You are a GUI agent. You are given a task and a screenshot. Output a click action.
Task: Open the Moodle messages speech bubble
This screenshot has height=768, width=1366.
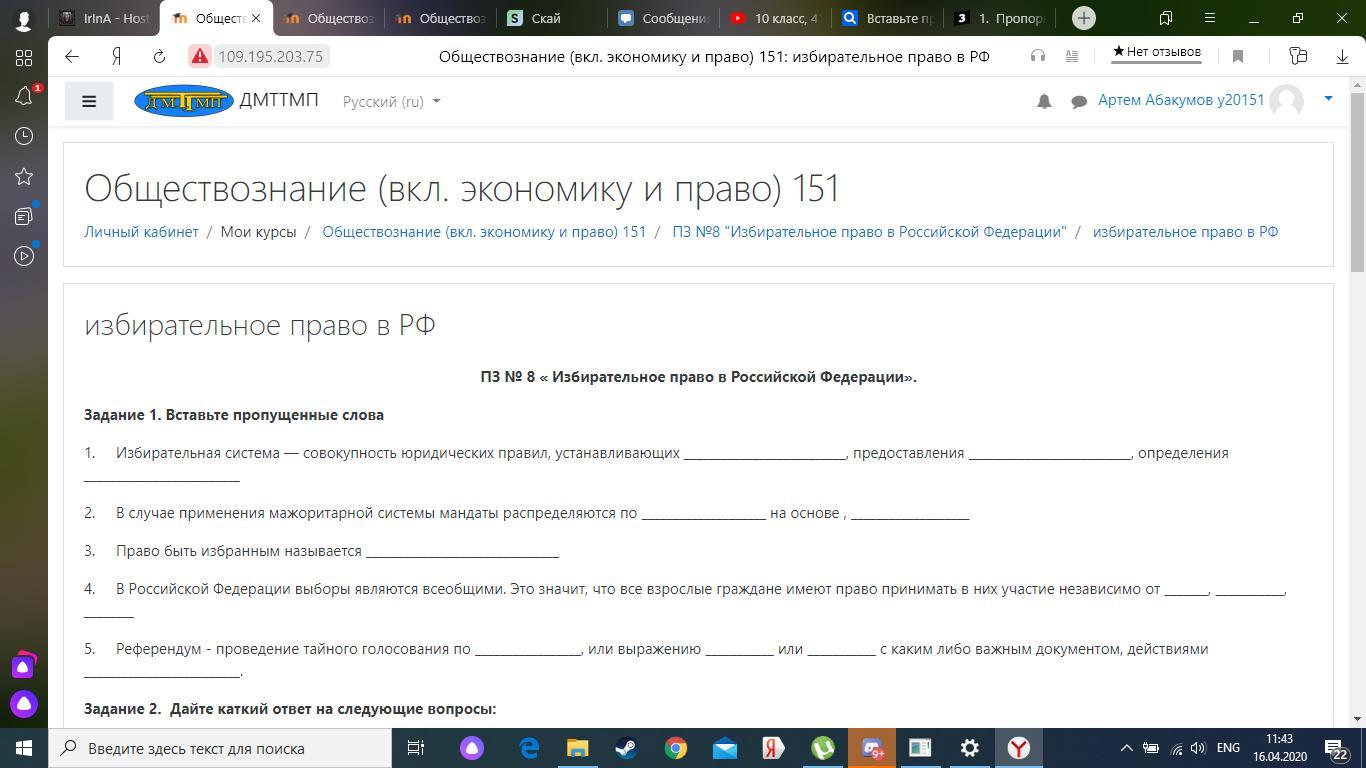(1079, 101)
